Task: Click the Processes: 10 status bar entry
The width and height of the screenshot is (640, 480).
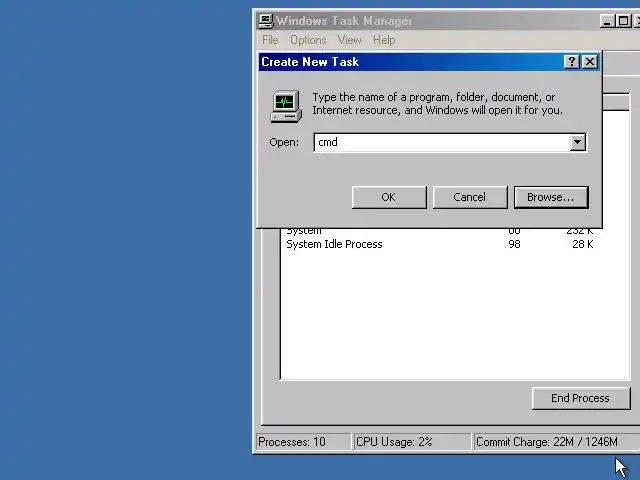Action: (x=303, y=442)
